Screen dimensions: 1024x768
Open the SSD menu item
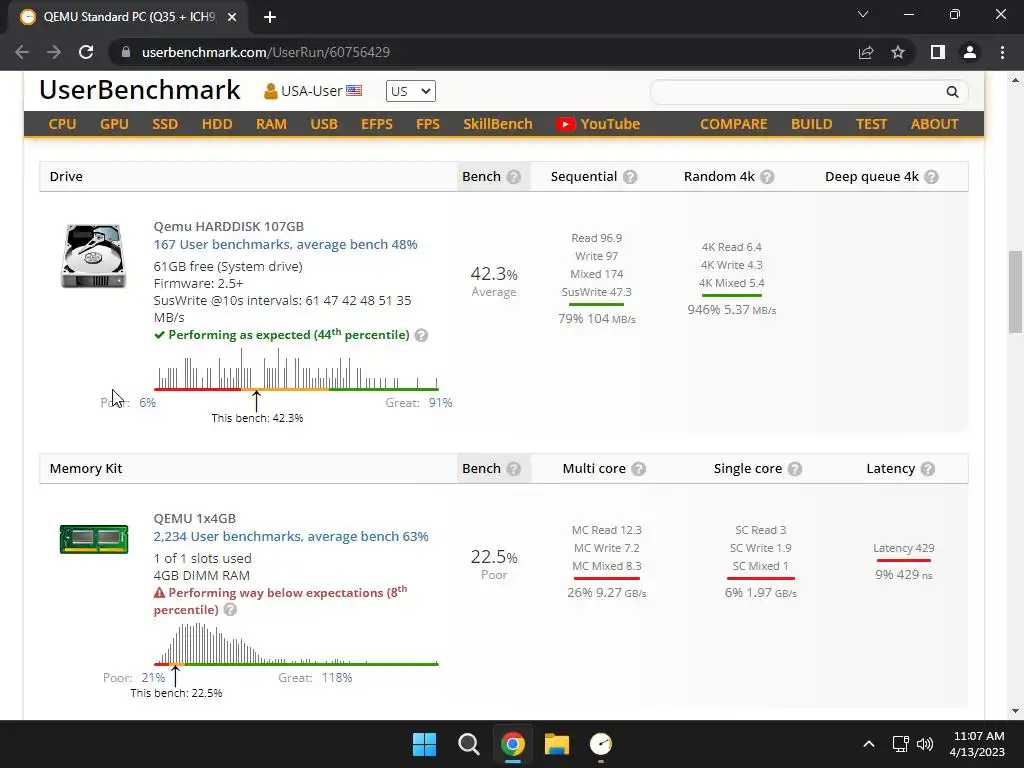pyautogui.click(x=165, y=124)
